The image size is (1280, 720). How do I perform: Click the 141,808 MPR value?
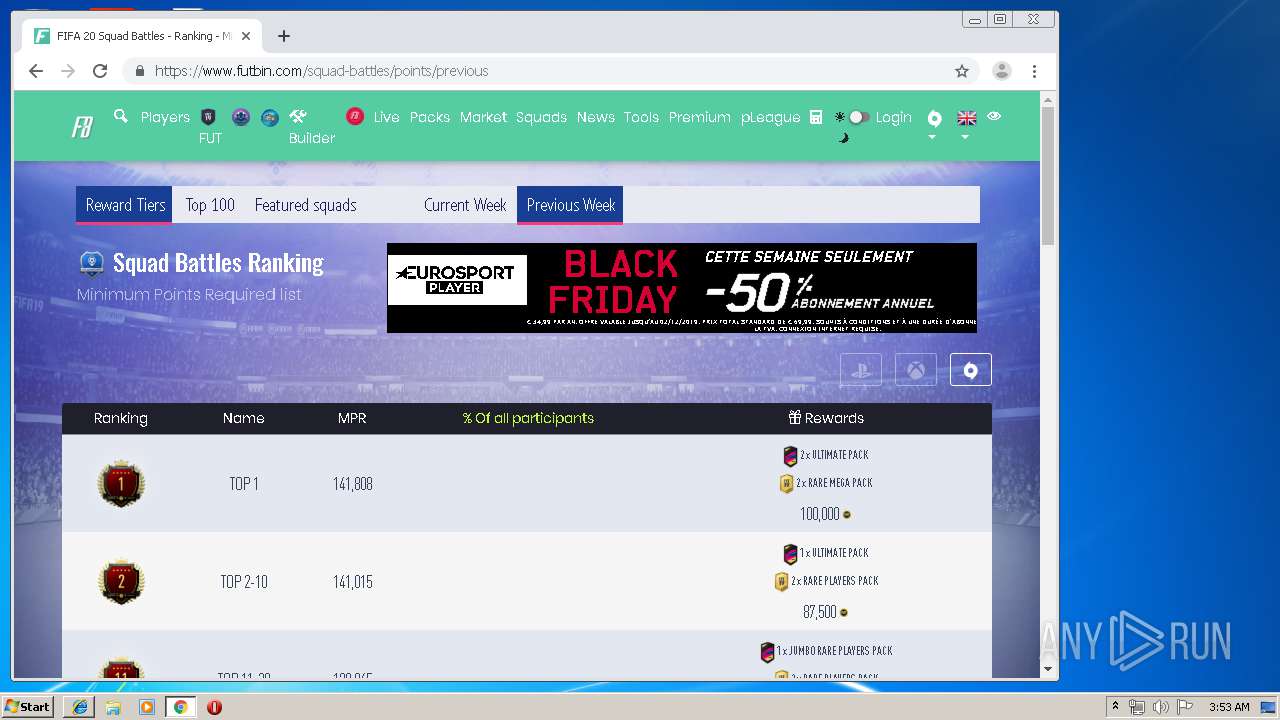(353, 484)
